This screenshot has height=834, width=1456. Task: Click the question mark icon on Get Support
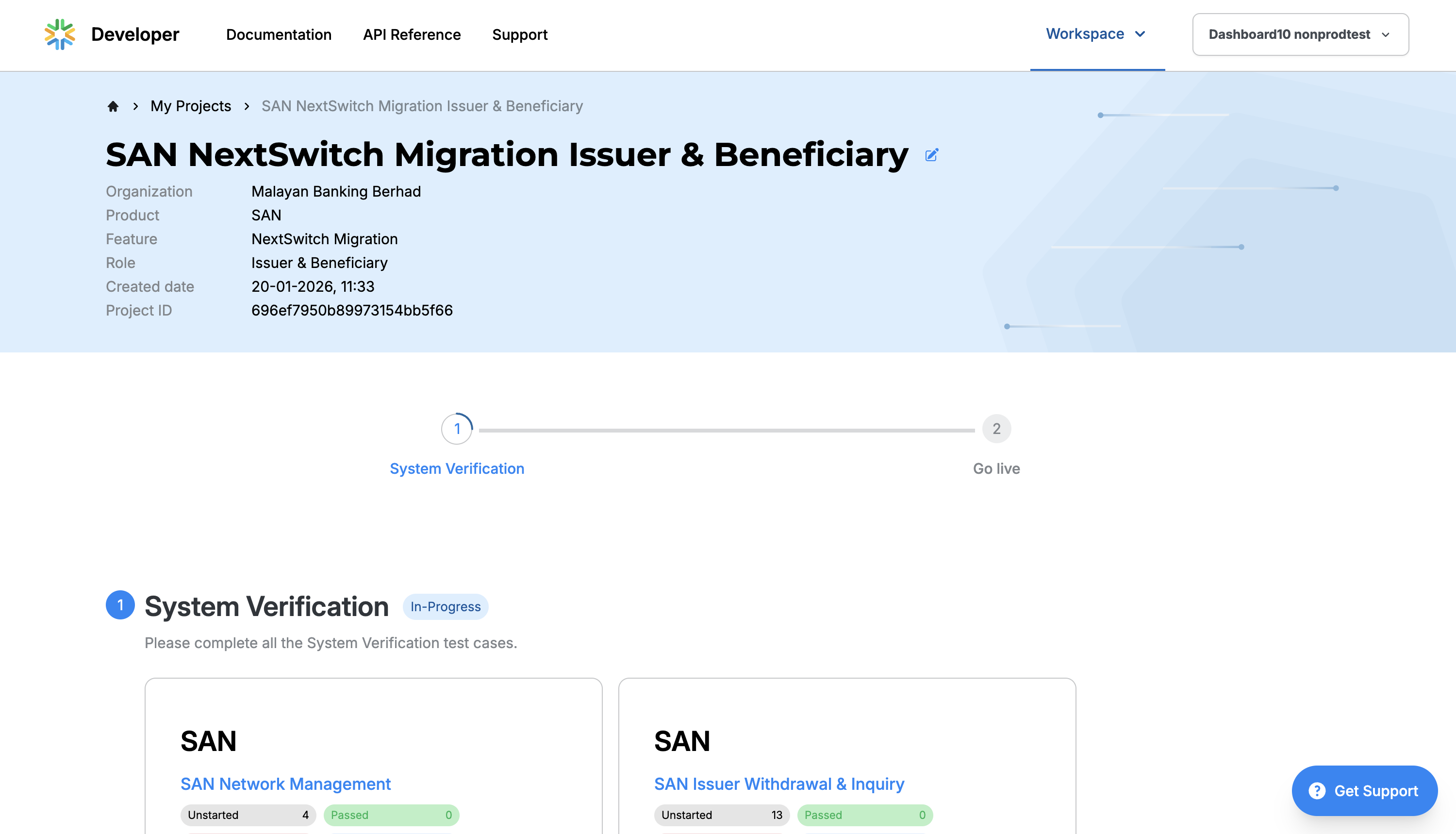click(1317, 790)
